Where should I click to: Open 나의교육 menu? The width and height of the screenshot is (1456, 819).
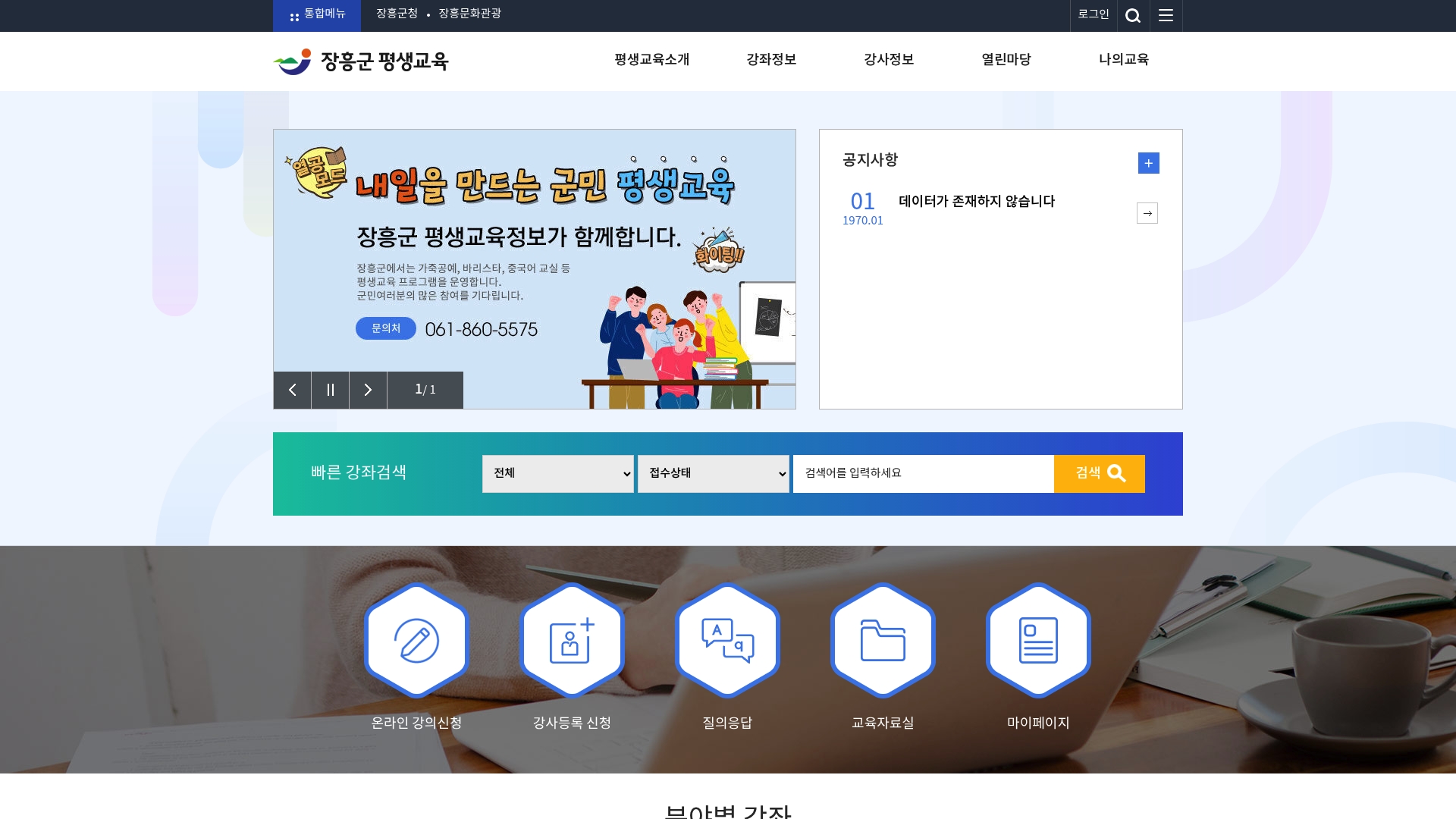[x=1124, y=59]
